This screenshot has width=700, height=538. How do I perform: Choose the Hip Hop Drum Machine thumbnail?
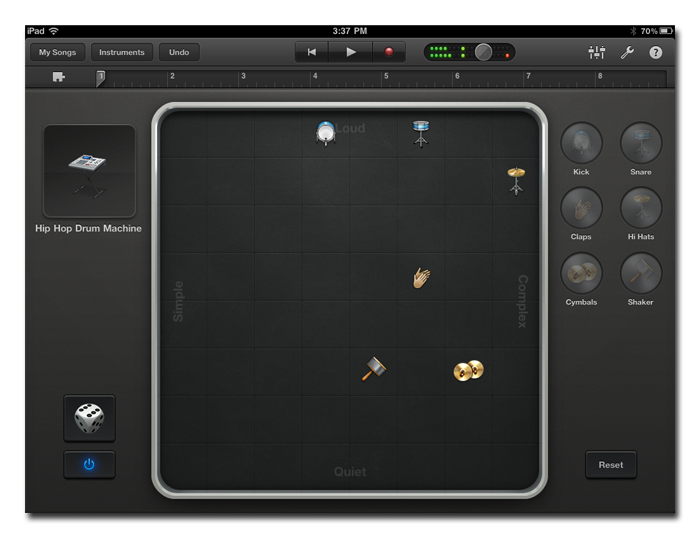point(89,171)
